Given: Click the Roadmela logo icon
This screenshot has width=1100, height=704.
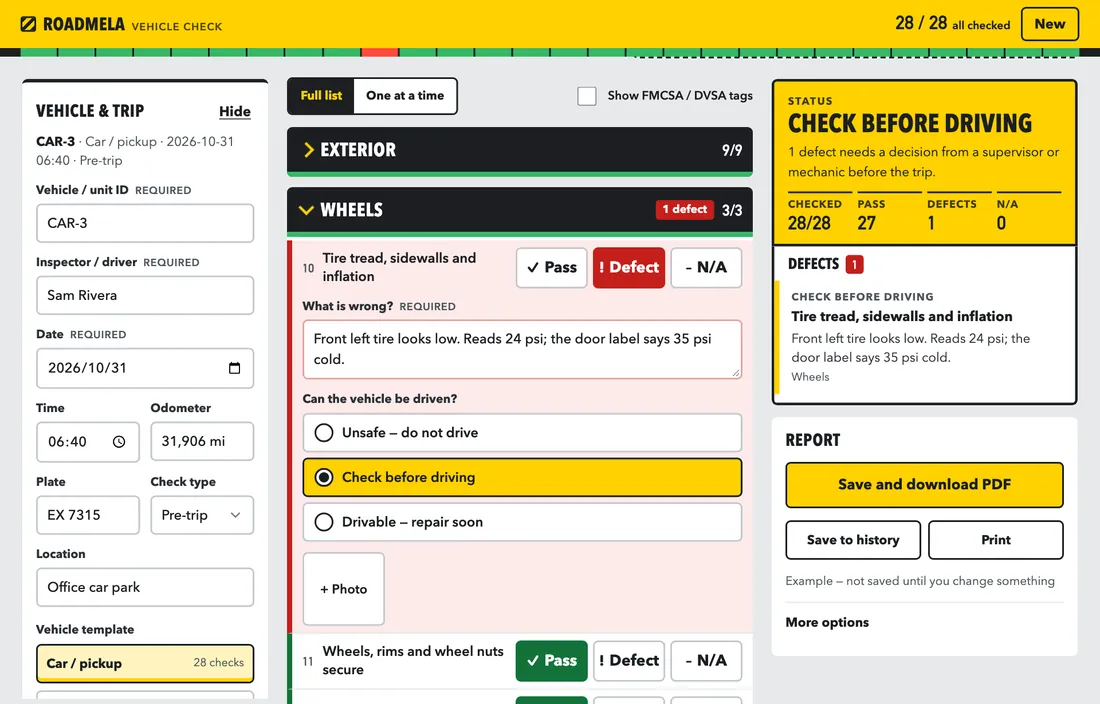Looking at the screenshot, I should tap(28, 25).
